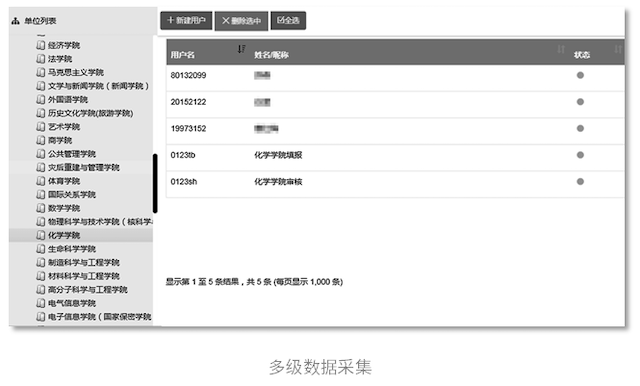The width and height of the screenshot is (640, 386).
Task: Toggle status dot for user 80132099
Action: point(580,75)
